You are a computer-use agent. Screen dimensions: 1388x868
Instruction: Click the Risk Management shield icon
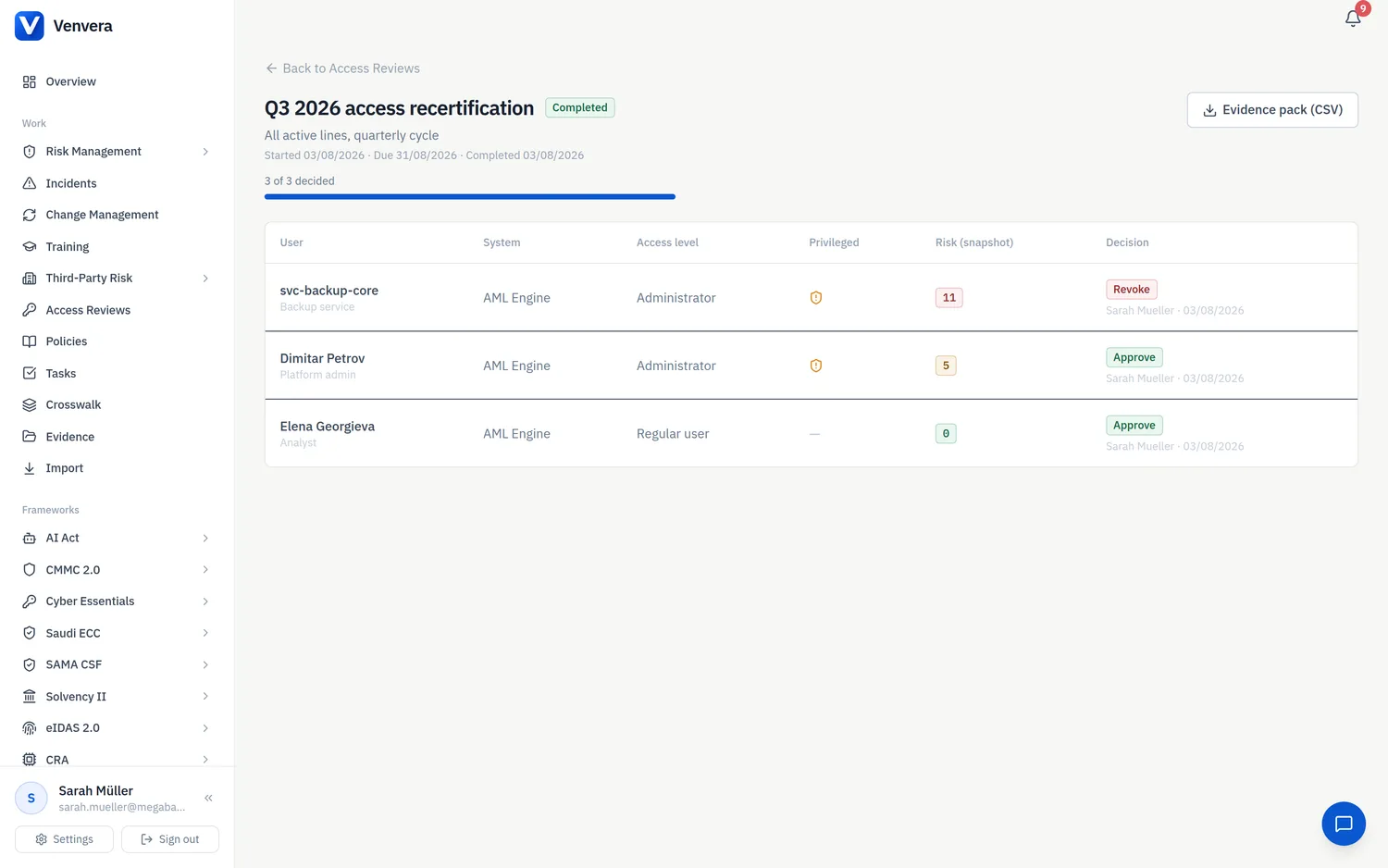[30, 152]
